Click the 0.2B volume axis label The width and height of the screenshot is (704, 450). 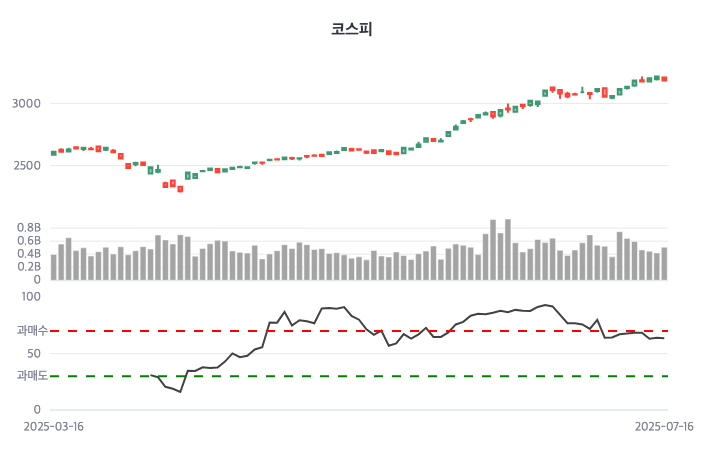pos(30,267)
